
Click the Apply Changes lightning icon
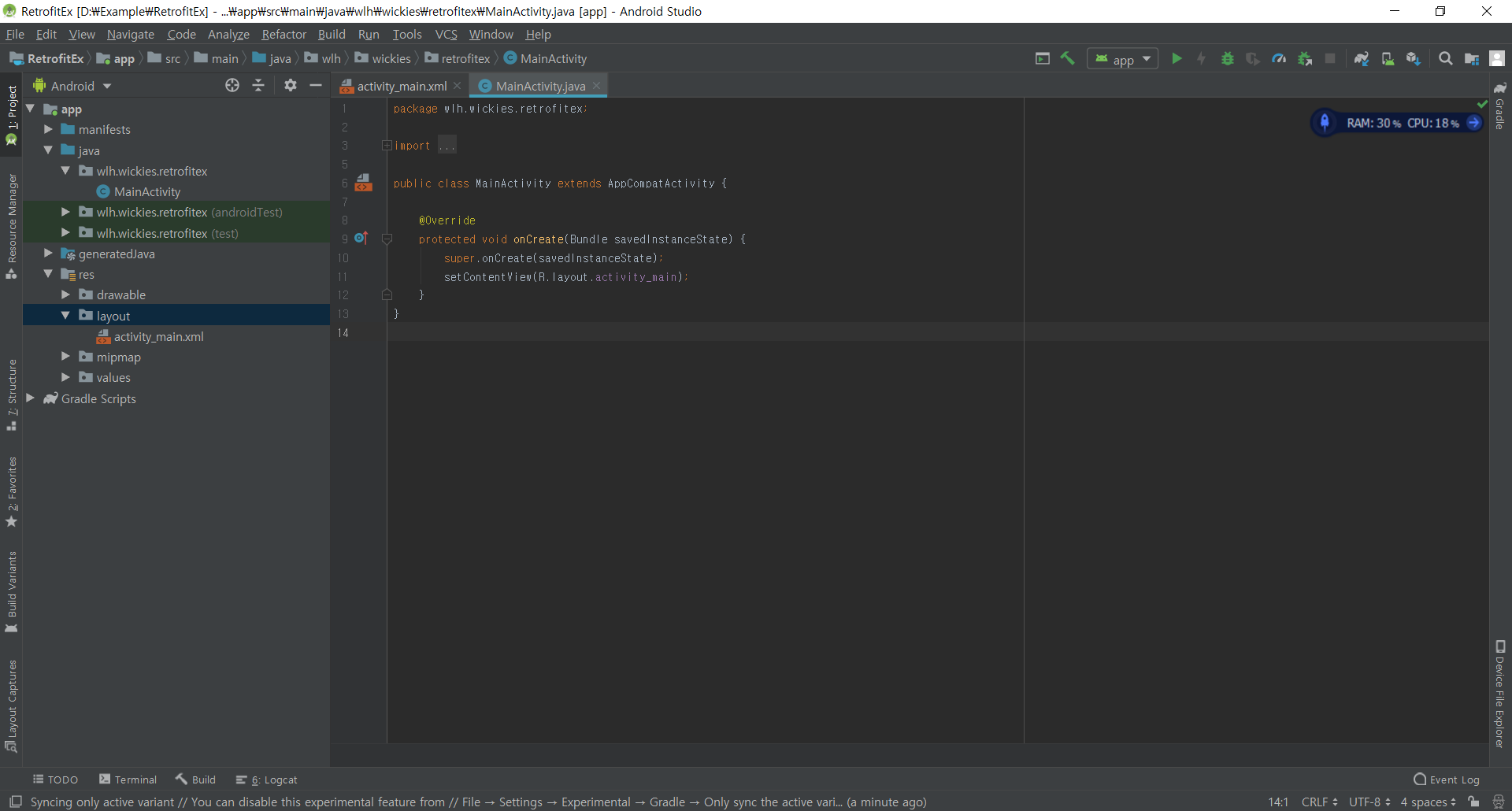pos(1202,58)
